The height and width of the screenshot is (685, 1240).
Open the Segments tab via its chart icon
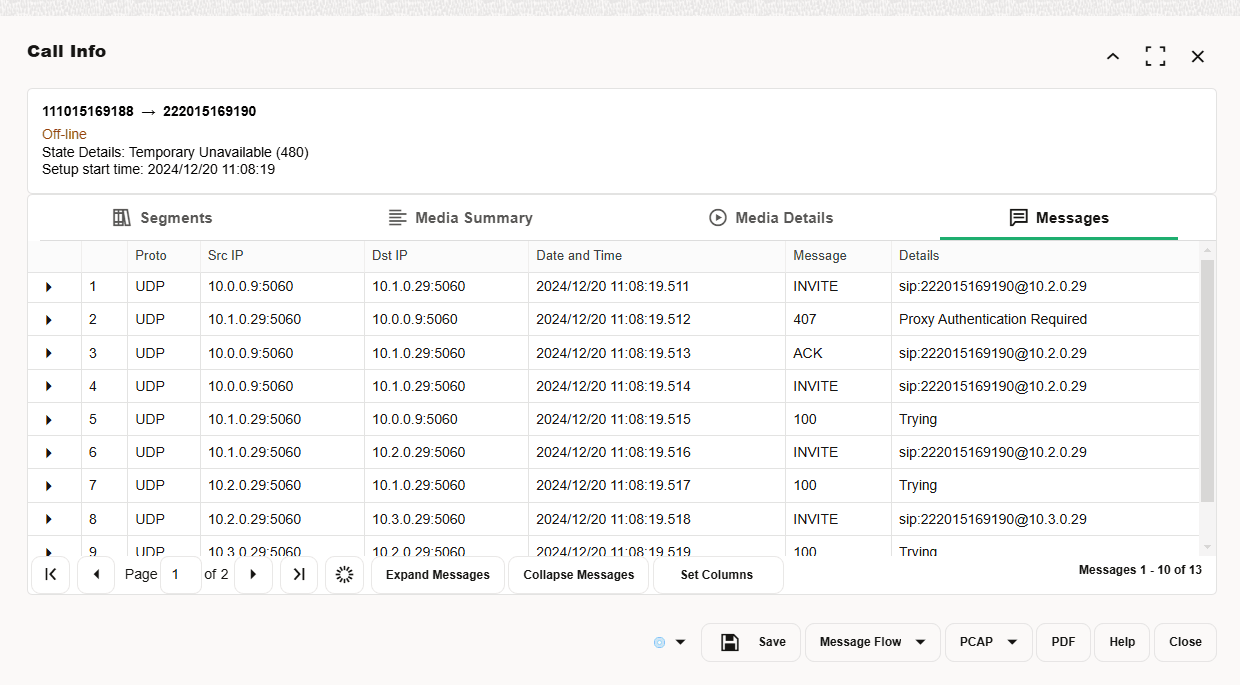(120, 217)
